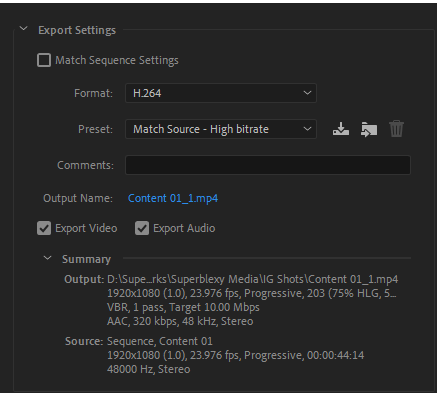Click the Export Video label text
The image size is (437, 393).
click(86, 228)
